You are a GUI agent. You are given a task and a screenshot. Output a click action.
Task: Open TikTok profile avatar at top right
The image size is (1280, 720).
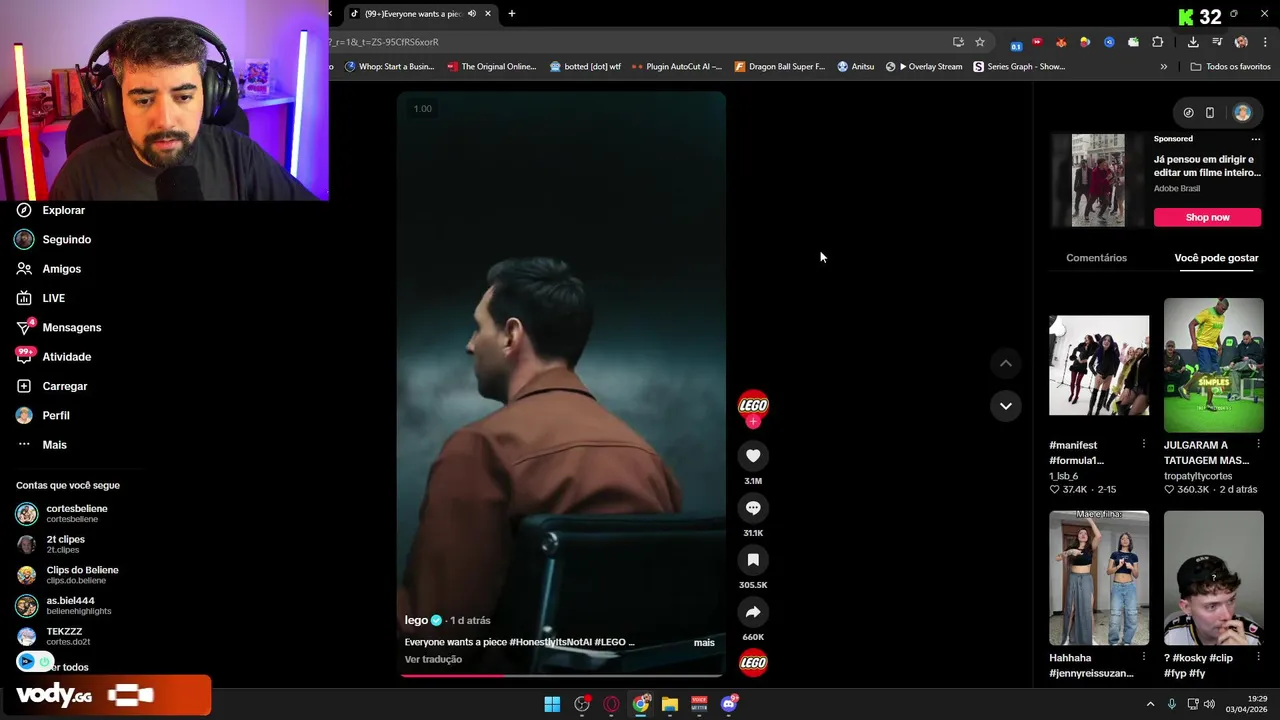click(1242, 113)
